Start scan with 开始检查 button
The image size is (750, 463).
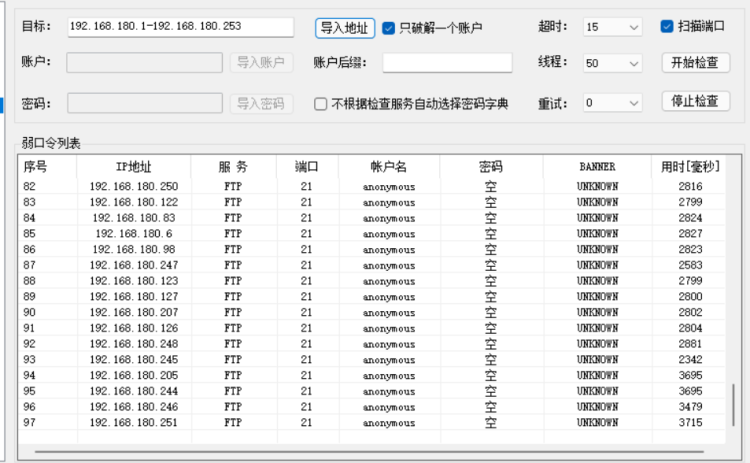pos(695,63)
